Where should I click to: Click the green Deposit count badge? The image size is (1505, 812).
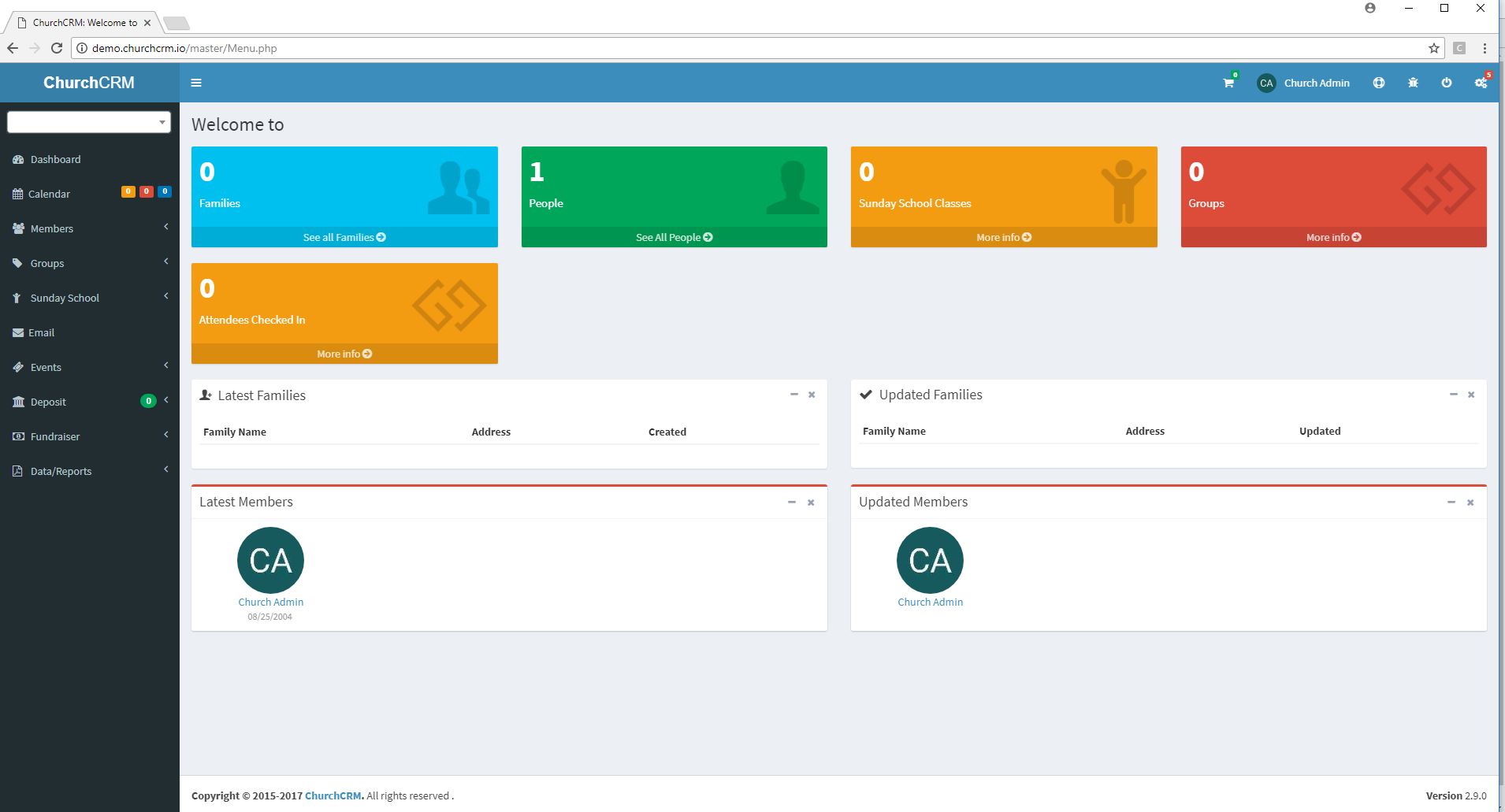click(x=148, y=401)
